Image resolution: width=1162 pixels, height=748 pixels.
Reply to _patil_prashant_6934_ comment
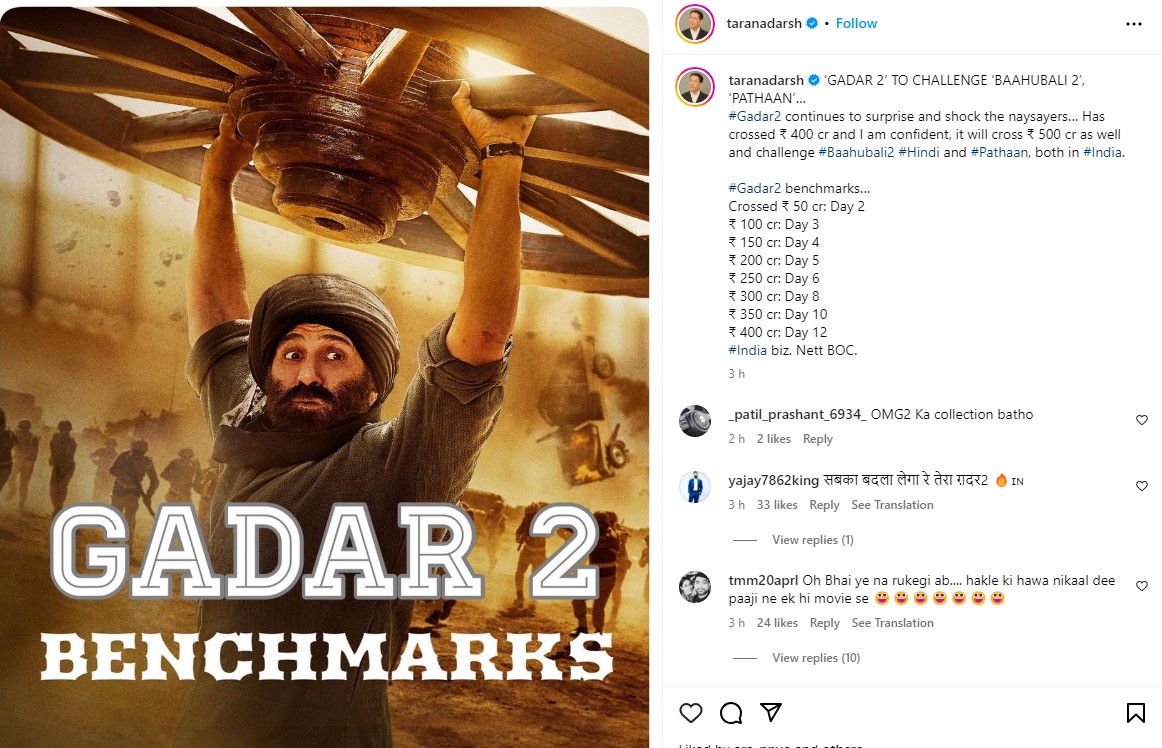(x=817, y=439)
